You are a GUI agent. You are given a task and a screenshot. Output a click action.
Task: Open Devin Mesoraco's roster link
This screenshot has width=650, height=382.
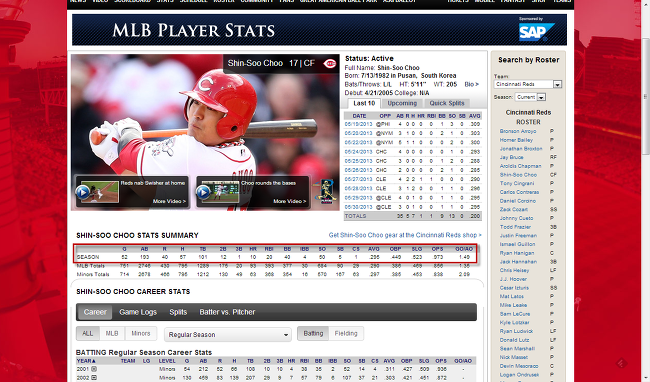519,366
